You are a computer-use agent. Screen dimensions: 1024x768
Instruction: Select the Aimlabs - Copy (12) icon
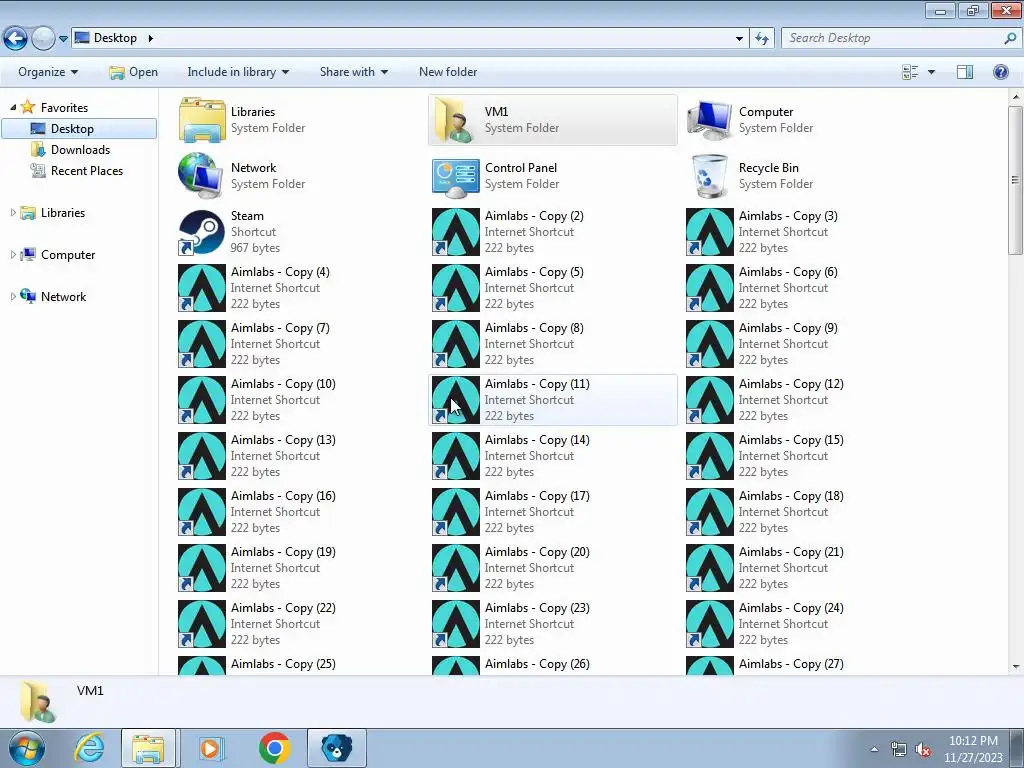[x=710, y=400]
